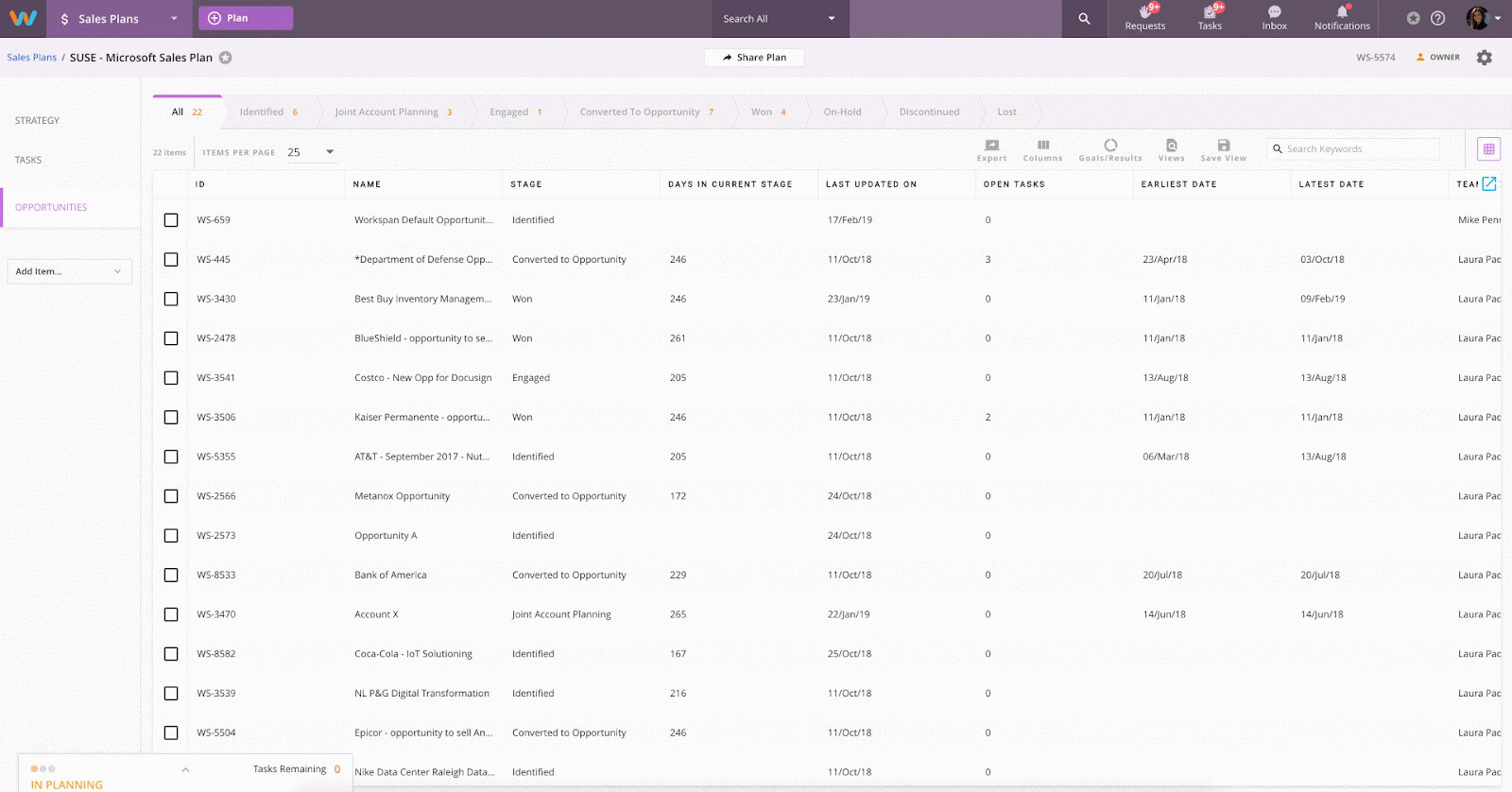The height and width of the screenshot is (792, 1512).
Task: Open the Requests icon in header
Action: coord(1144,17)
